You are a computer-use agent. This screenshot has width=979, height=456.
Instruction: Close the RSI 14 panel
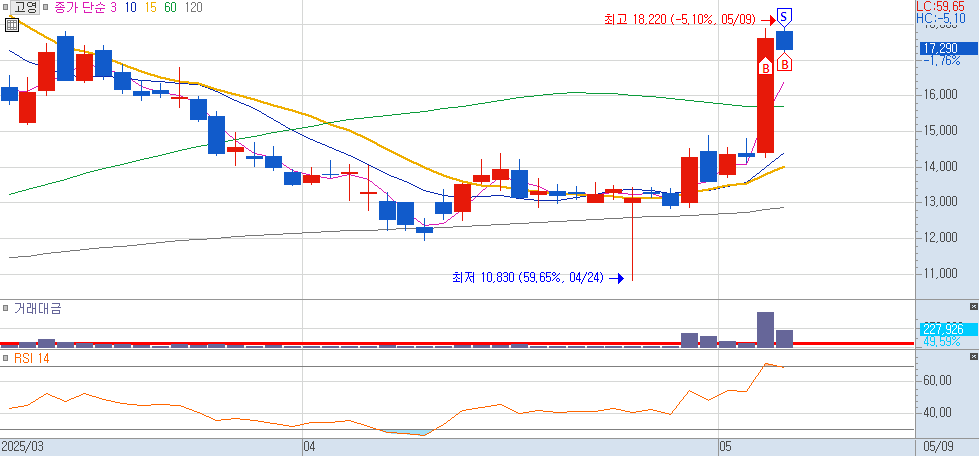tap(973, 356)
